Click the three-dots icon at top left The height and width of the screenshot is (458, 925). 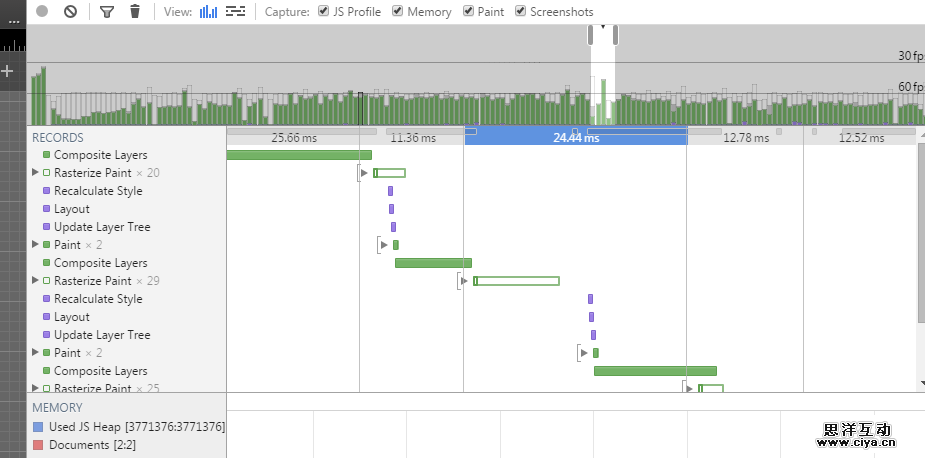13,21
